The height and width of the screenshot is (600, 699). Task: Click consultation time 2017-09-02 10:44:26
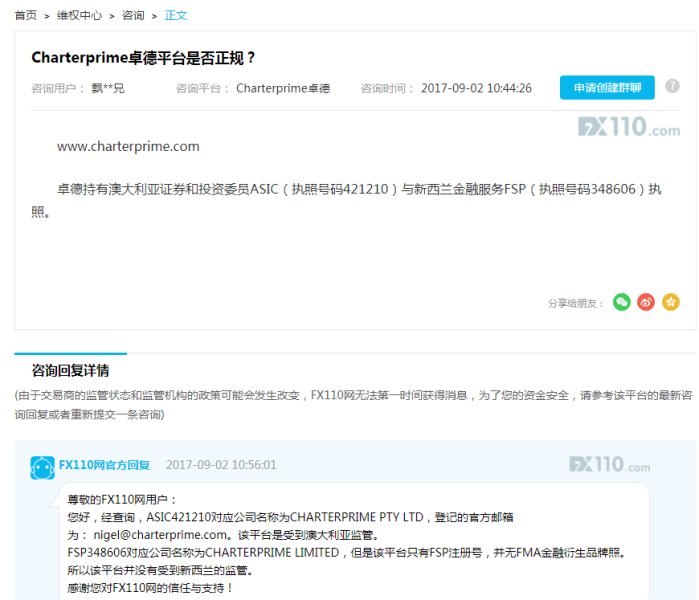click(x=476, y=88)
